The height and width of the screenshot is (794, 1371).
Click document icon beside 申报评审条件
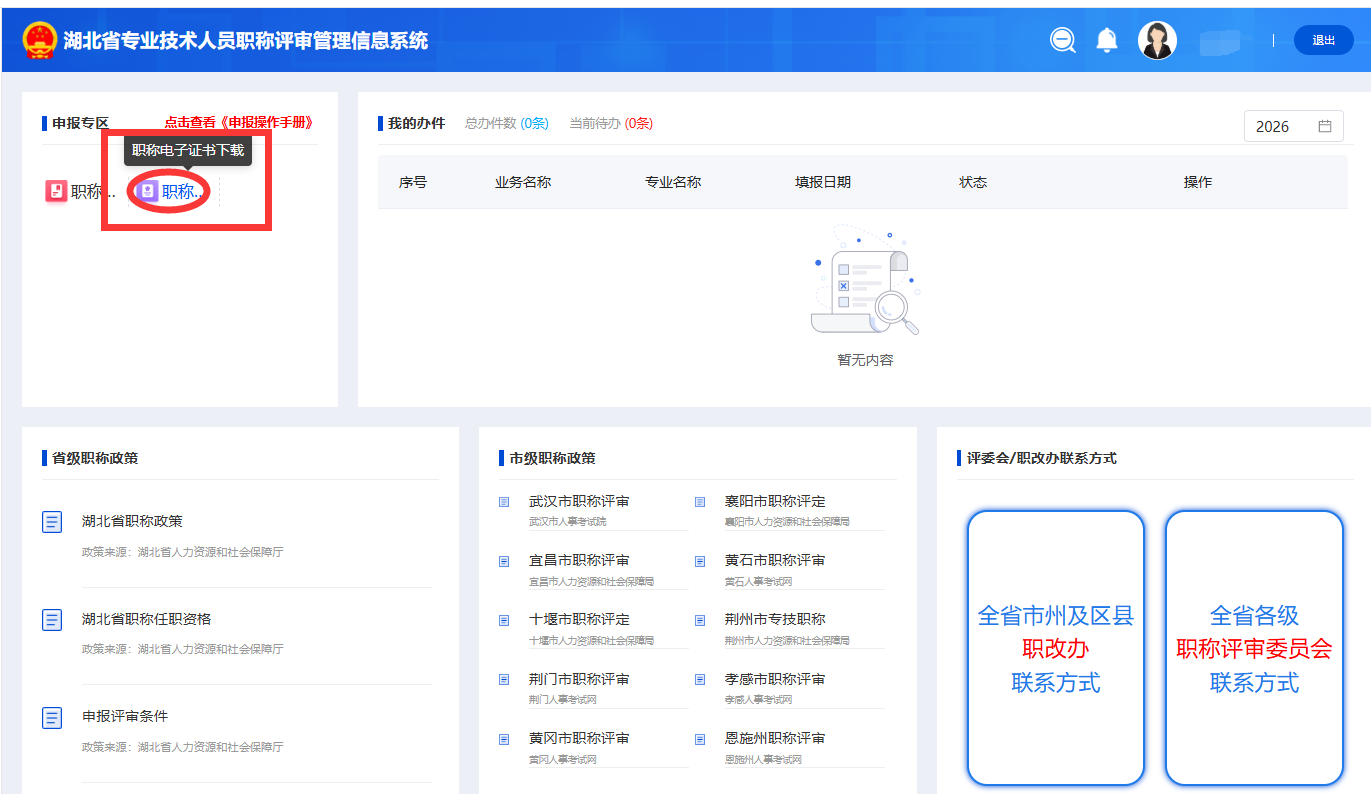pyautogui.click(x=52, y=717)
